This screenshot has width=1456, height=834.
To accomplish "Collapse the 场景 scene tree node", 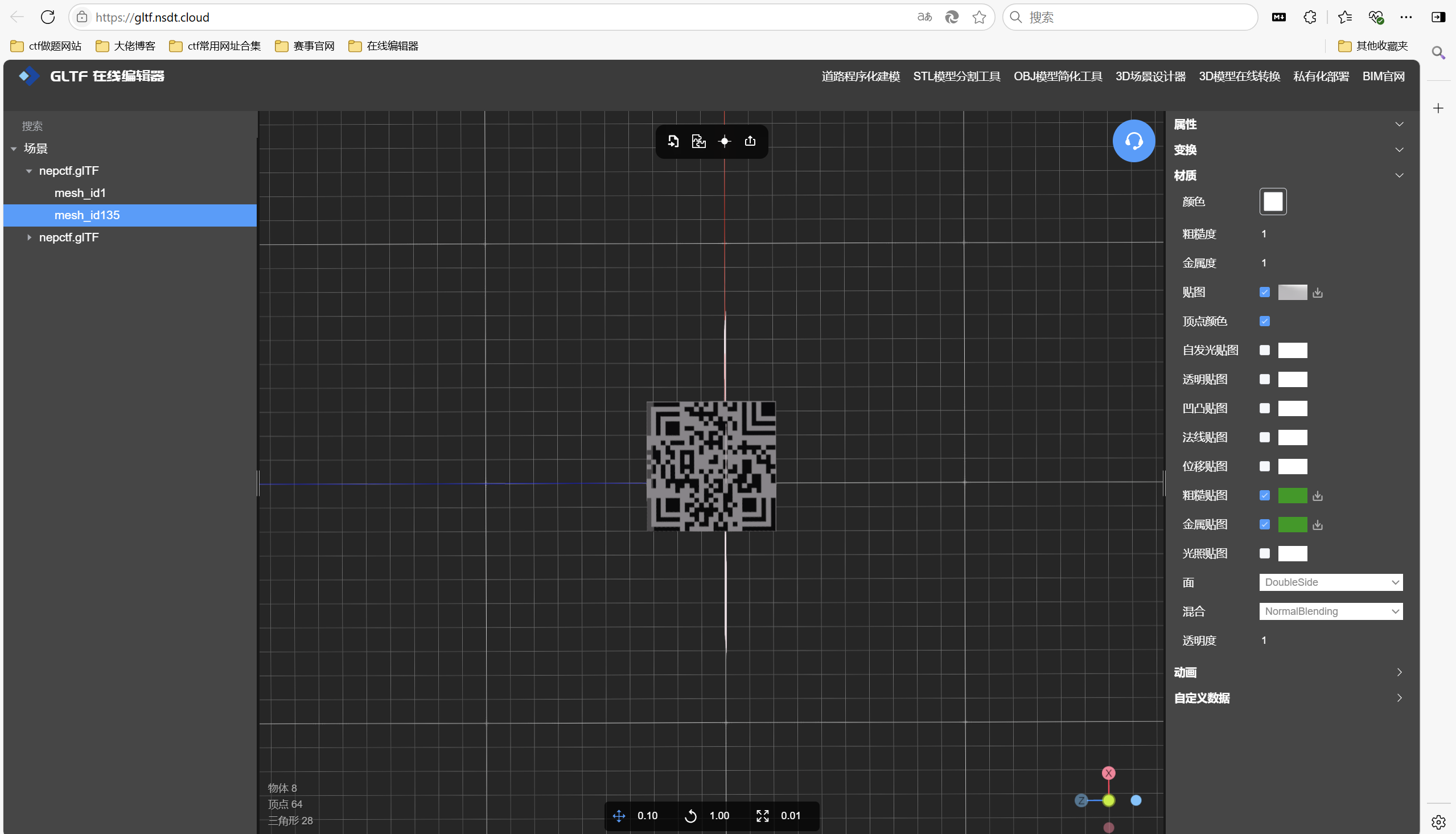I will pos(14,149).
